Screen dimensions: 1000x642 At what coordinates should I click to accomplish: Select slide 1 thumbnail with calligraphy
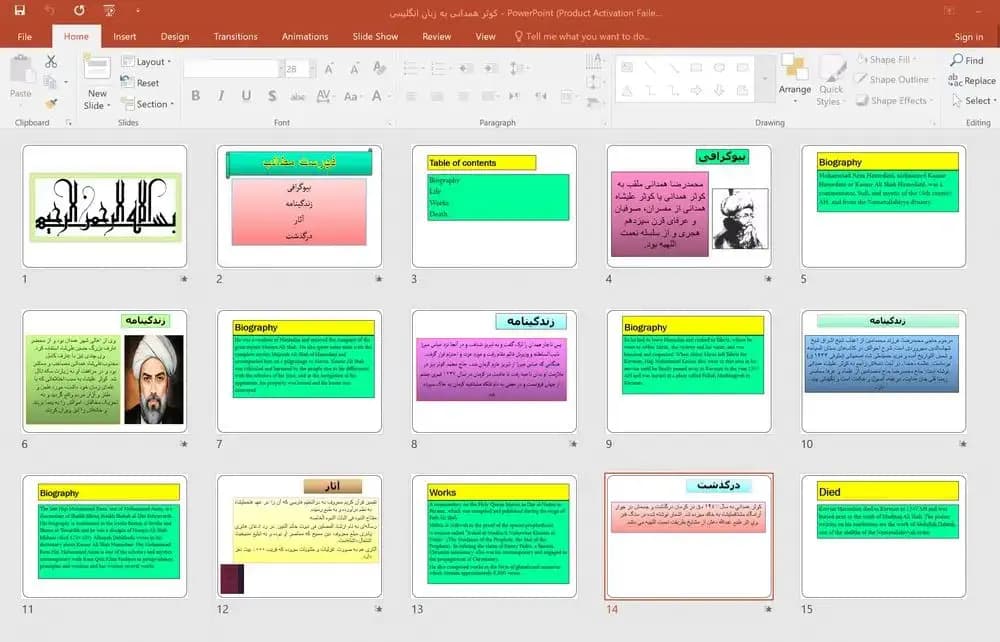105,206
